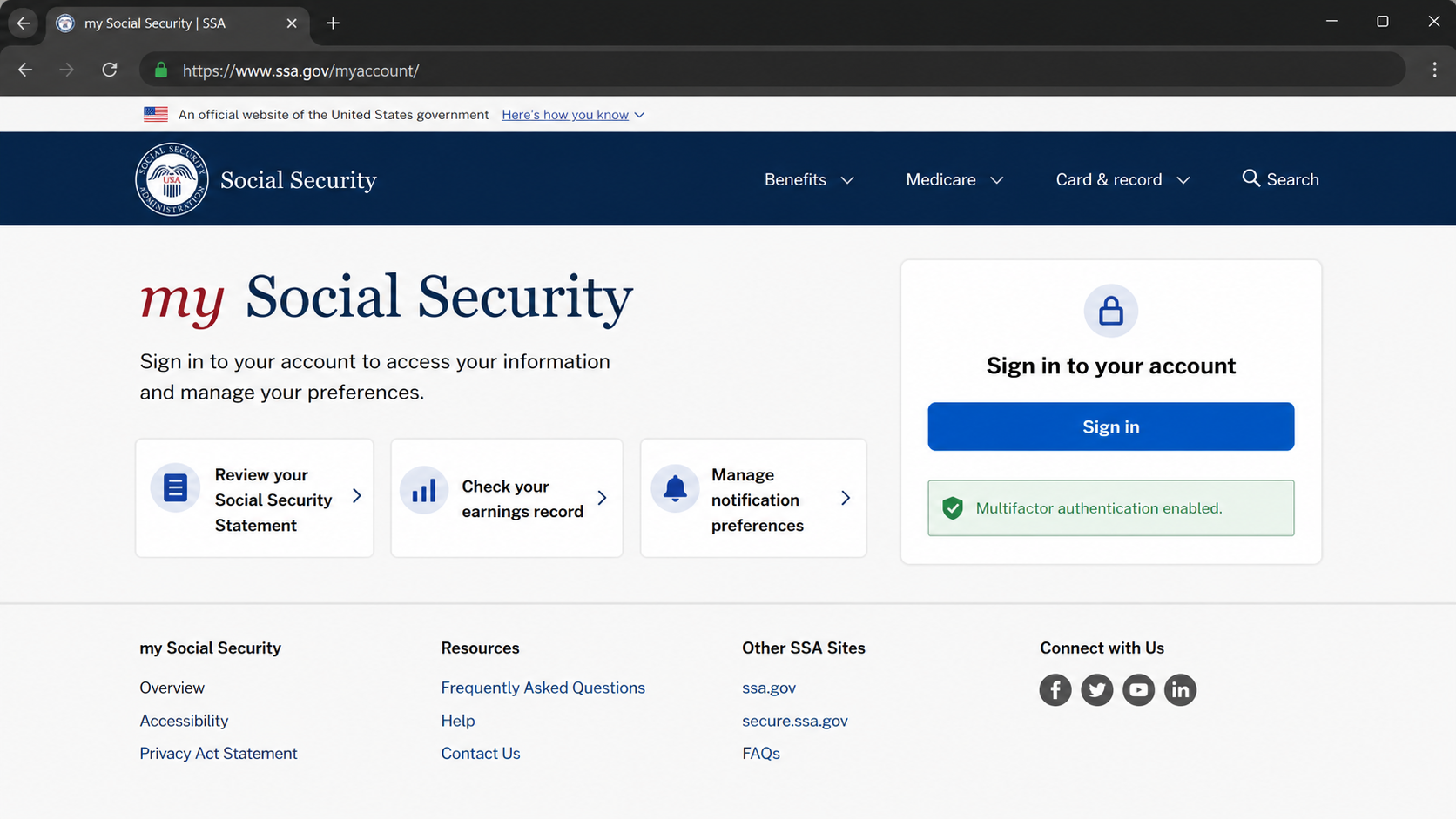This screenshot has width=1456, height=819.
Task: Click the address bar URL field
Action: pos(772,70)
